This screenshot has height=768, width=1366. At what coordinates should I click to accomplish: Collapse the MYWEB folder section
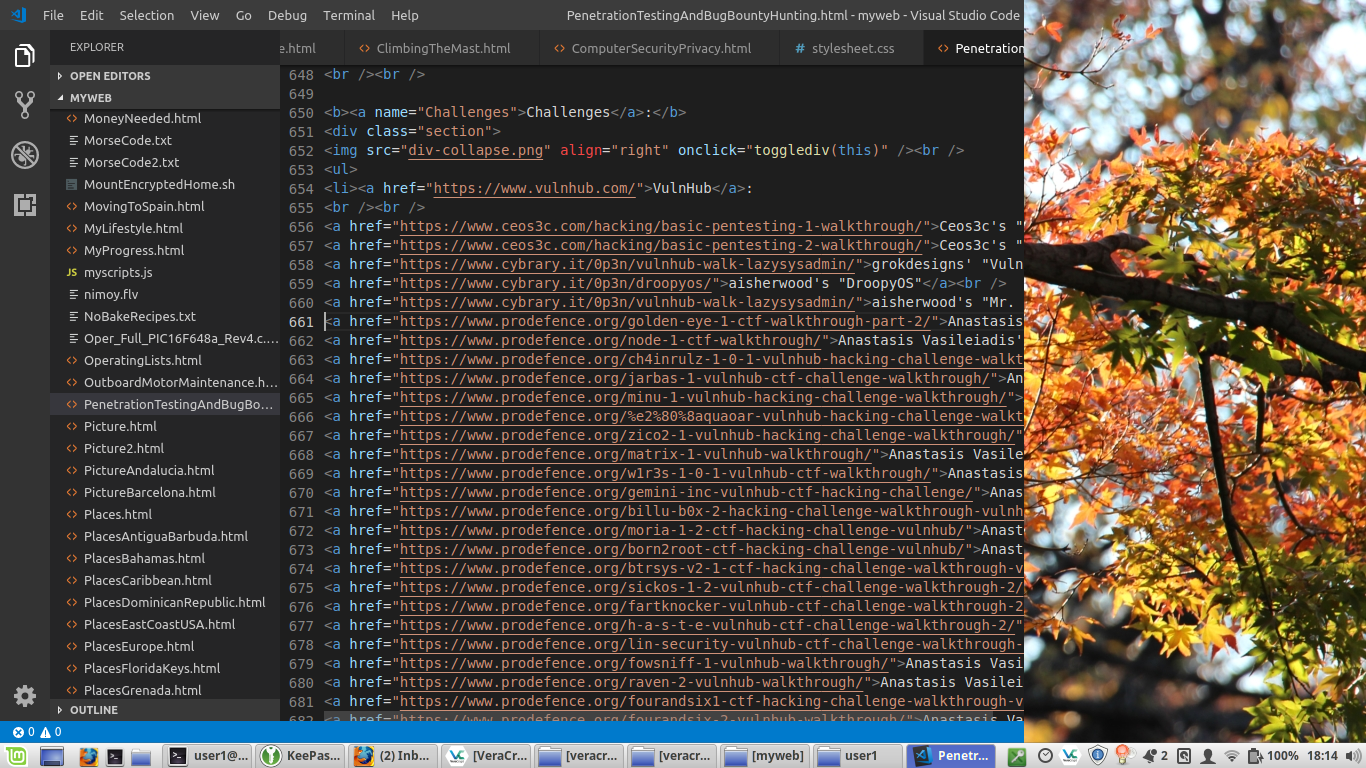click(90, 97)
